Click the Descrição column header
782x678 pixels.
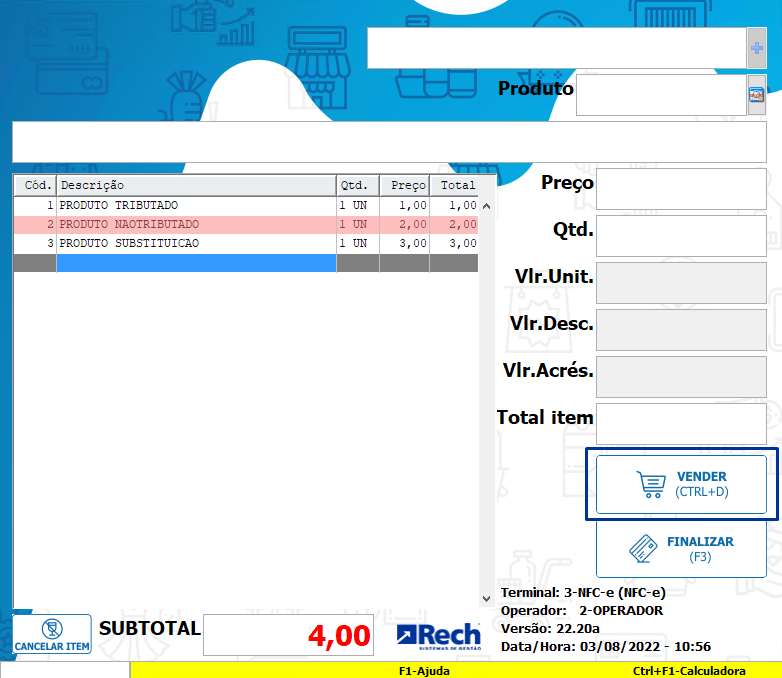pyautogui.click(x=196, y=186)
